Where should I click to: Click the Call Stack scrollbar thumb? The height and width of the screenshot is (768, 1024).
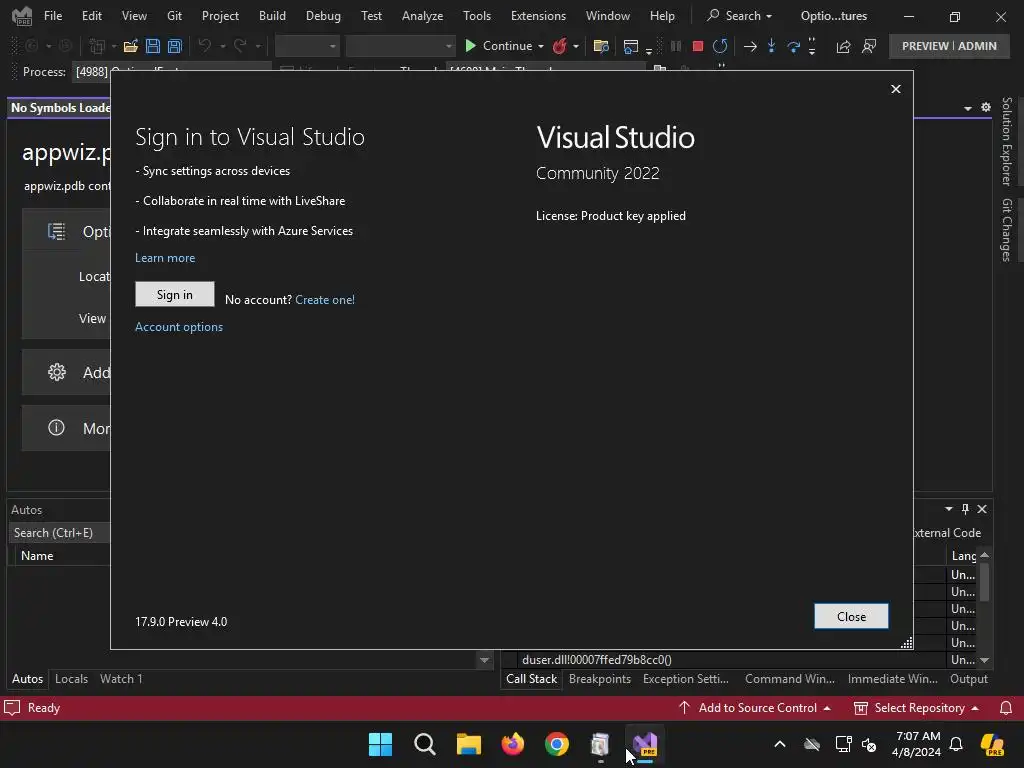tap(984, 581)
